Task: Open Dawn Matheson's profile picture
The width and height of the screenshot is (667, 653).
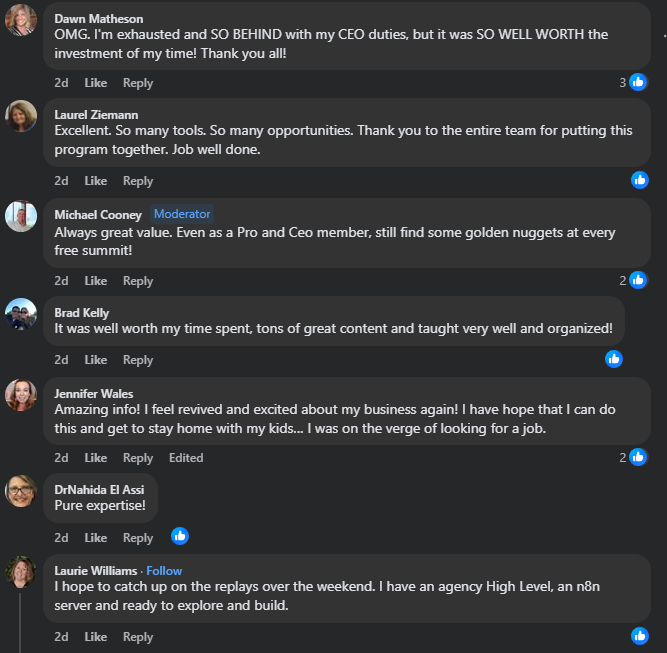Action: click(x=21, y=20)
